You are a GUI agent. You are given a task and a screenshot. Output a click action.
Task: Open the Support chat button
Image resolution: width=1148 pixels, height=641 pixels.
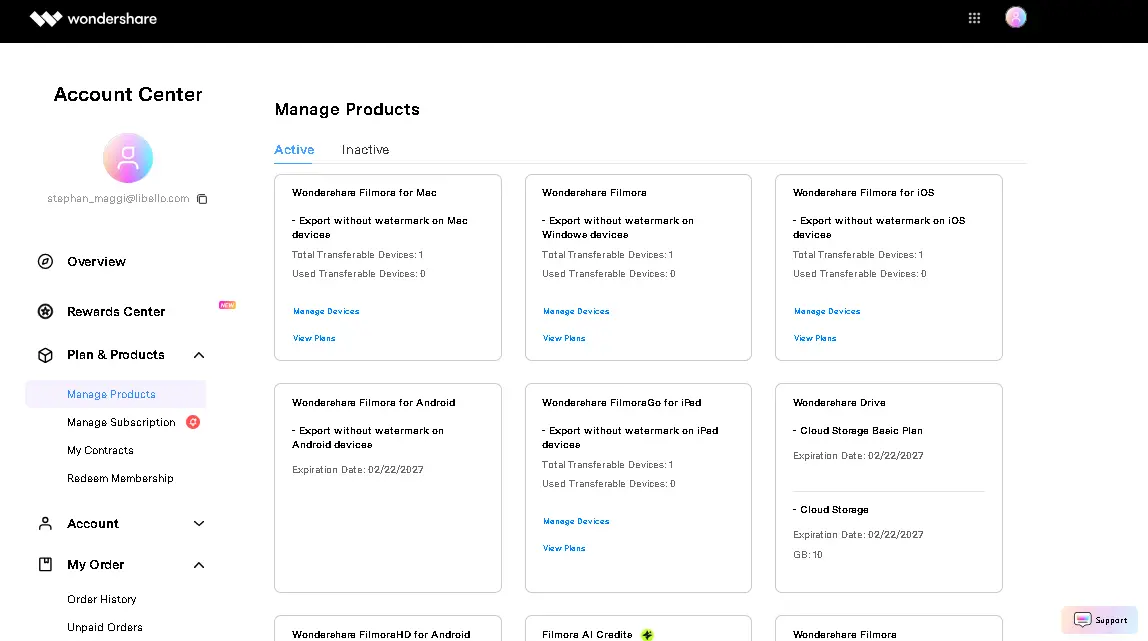[x=1100, y=620]
